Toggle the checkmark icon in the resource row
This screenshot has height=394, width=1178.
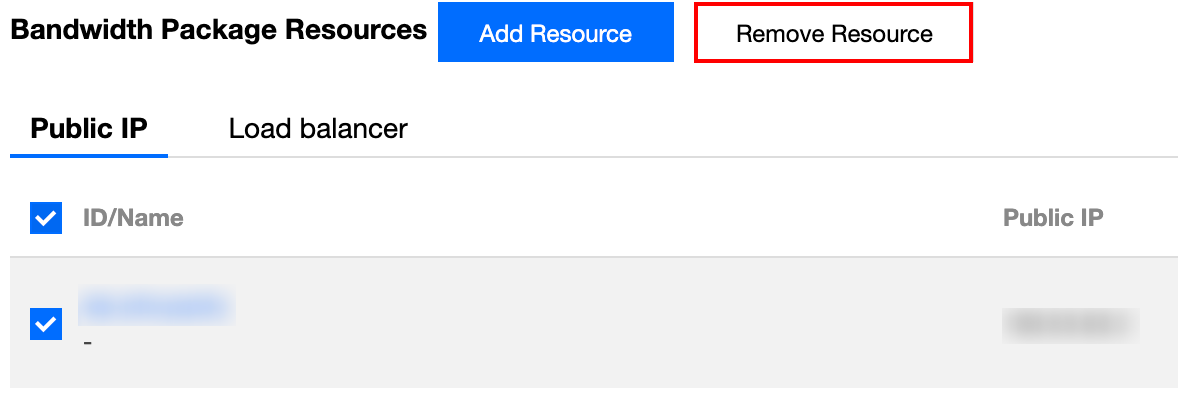(x=46, y=324)
